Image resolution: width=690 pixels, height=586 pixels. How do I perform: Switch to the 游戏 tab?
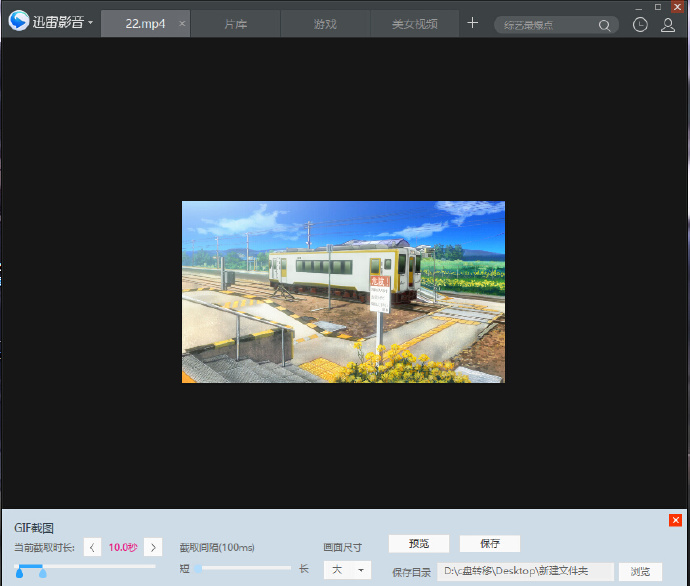pos(325,23)
